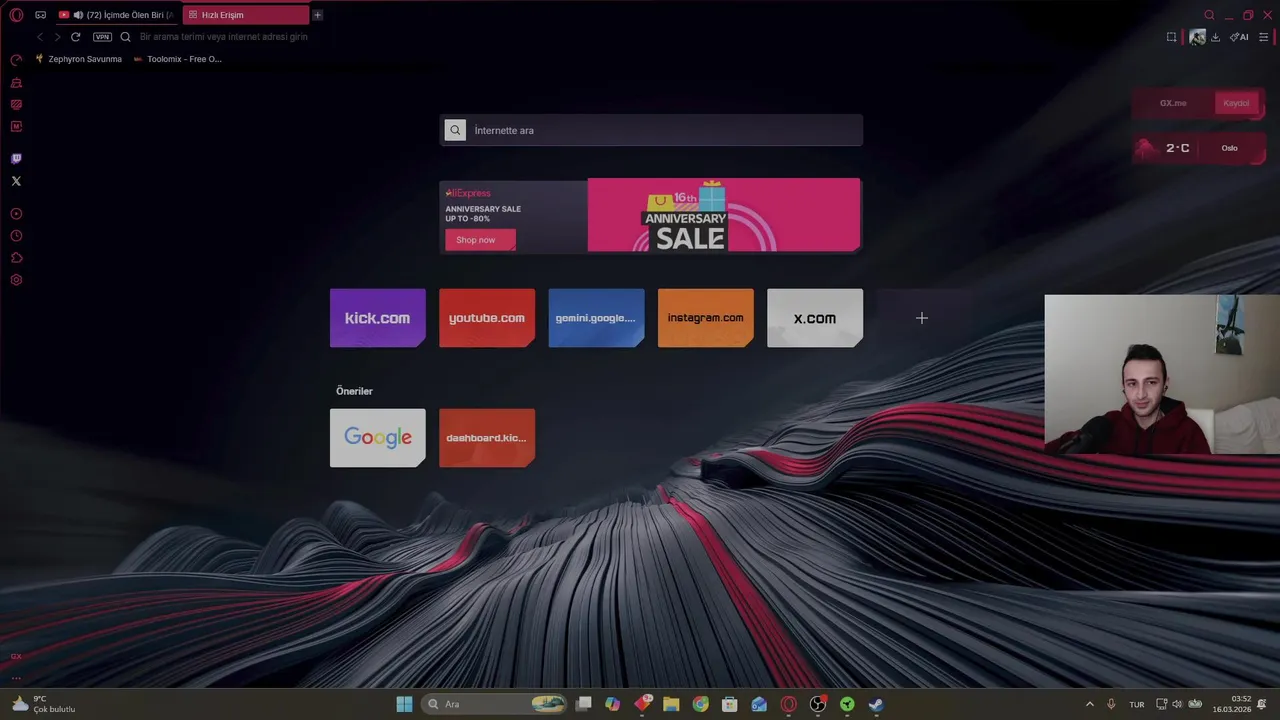The image size is (1280, 720).
Task: Open the system volume speaker icon
Action: point(1177,704)
